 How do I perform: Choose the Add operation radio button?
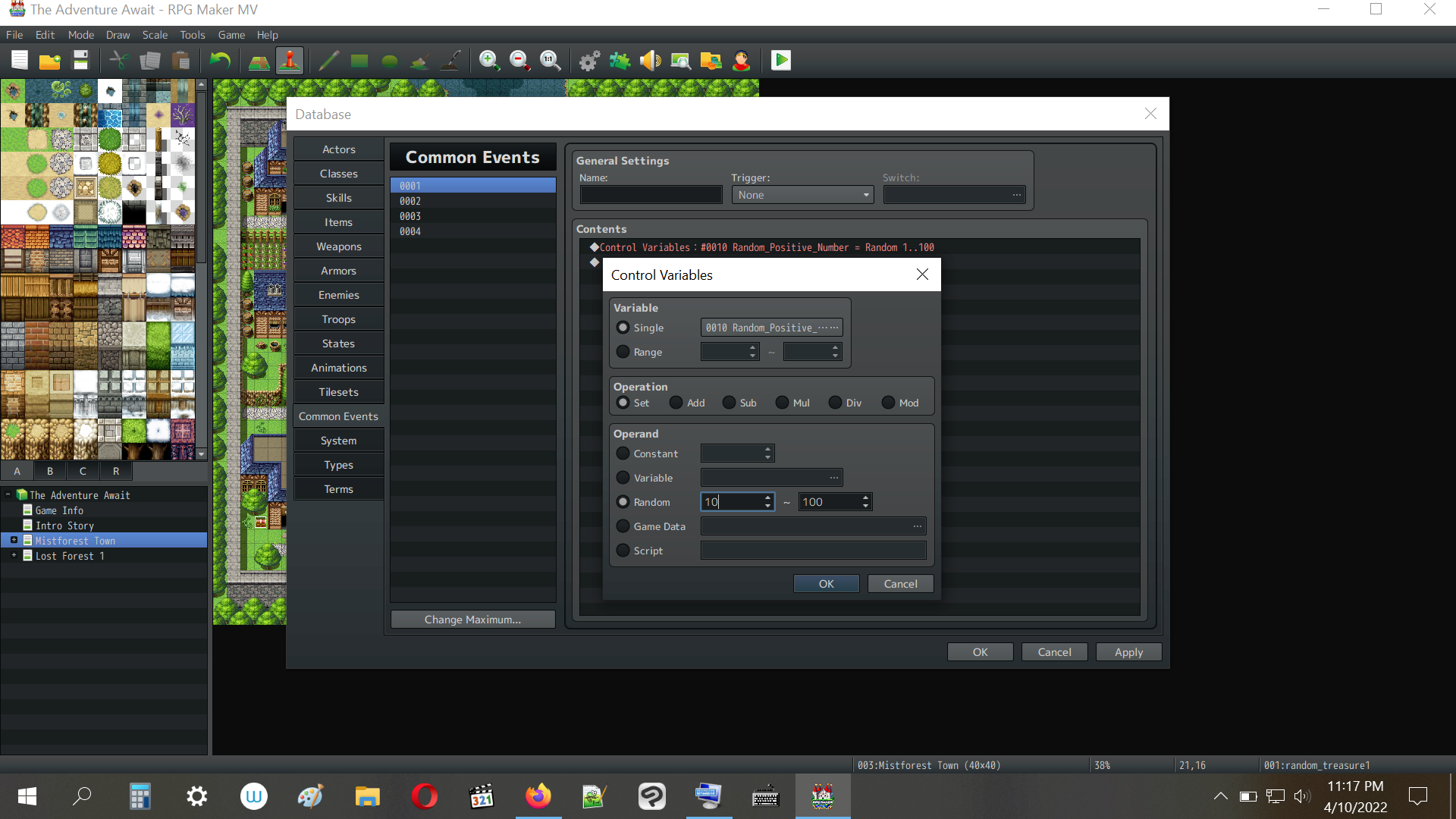point(676,403)
